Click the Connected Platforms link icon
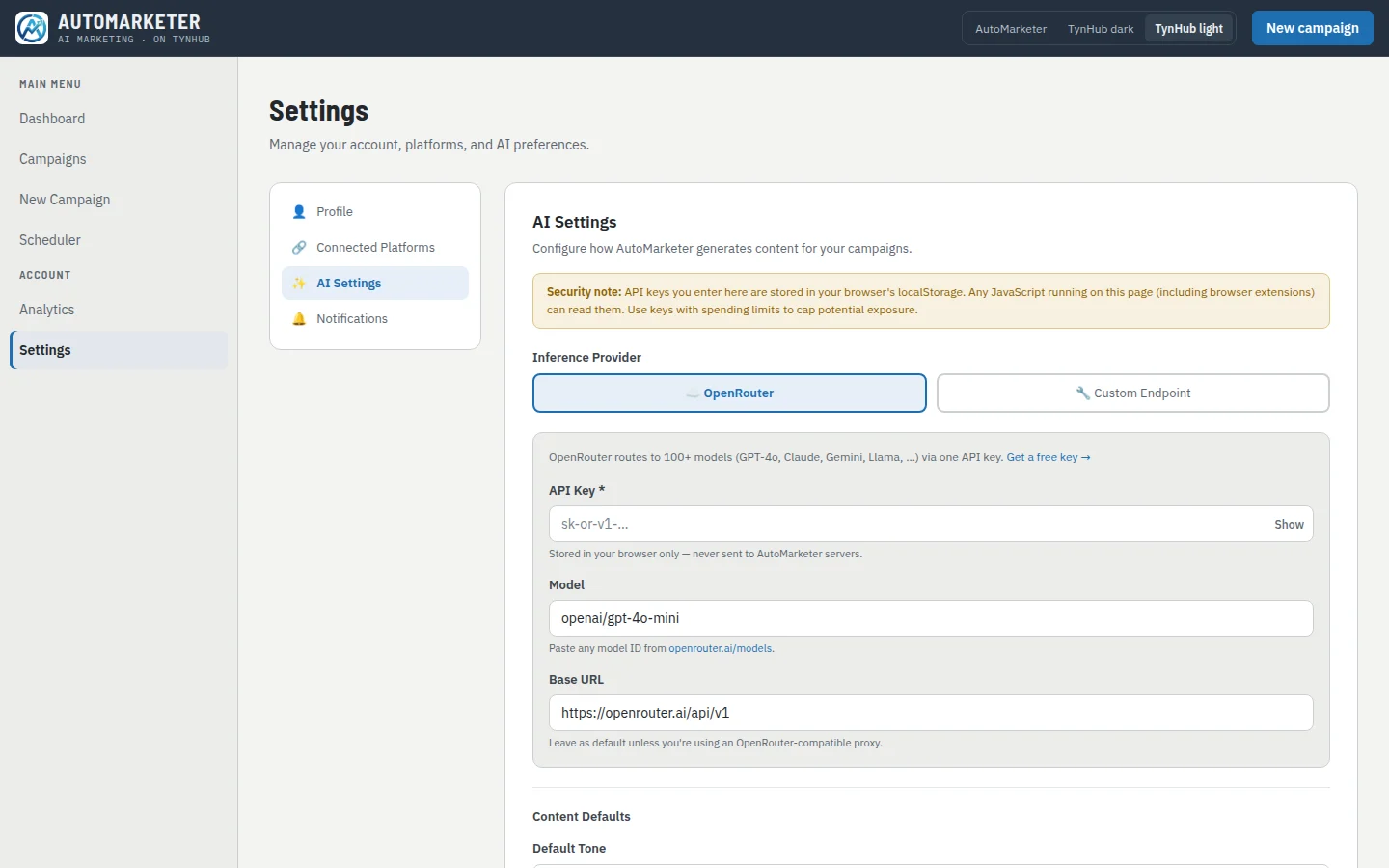The image size is (1389, 868). [299, 248]
